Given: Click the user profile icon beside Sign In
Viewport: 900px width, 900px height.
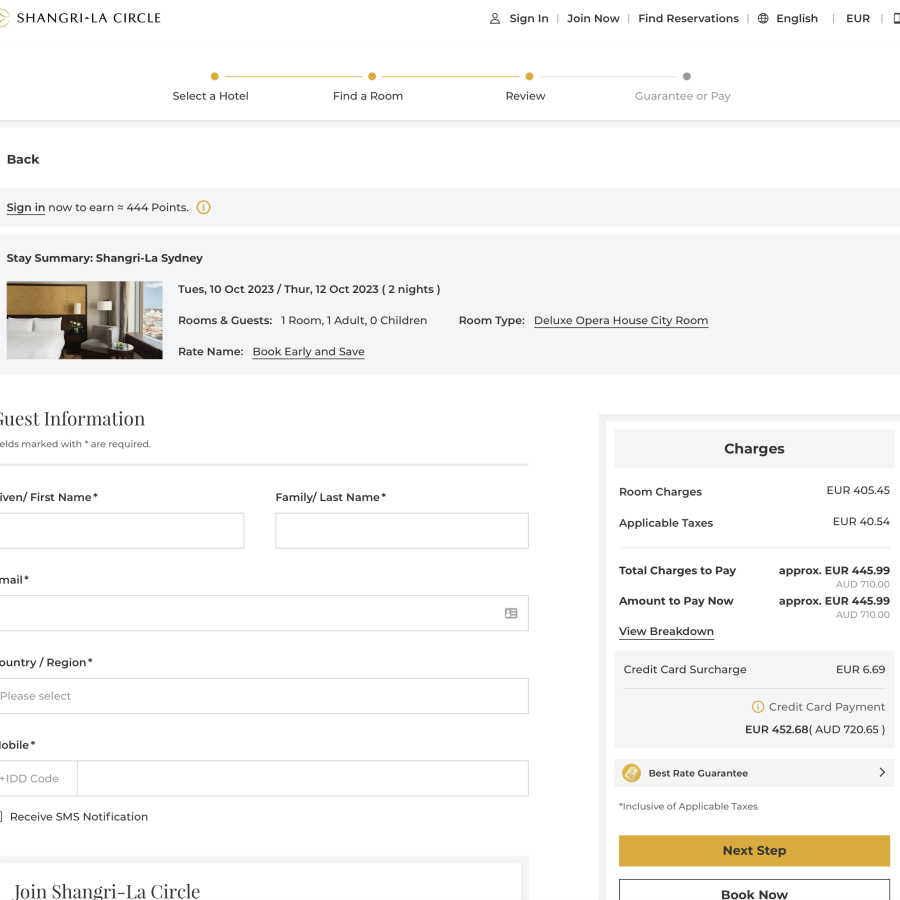Looking at the screenshot, I should pyautogui.click(x=495, y=18).
